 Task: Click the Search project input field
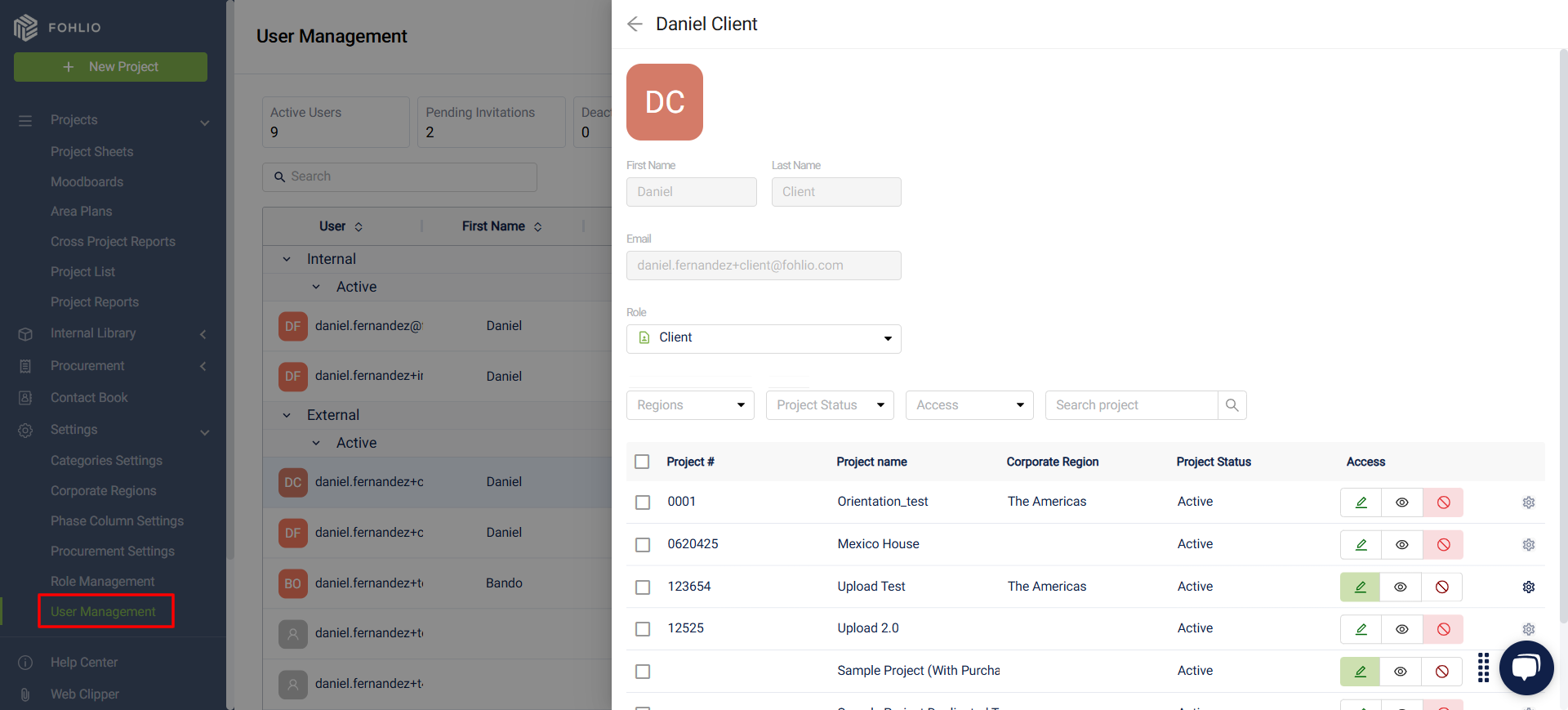coord(1132,405)
